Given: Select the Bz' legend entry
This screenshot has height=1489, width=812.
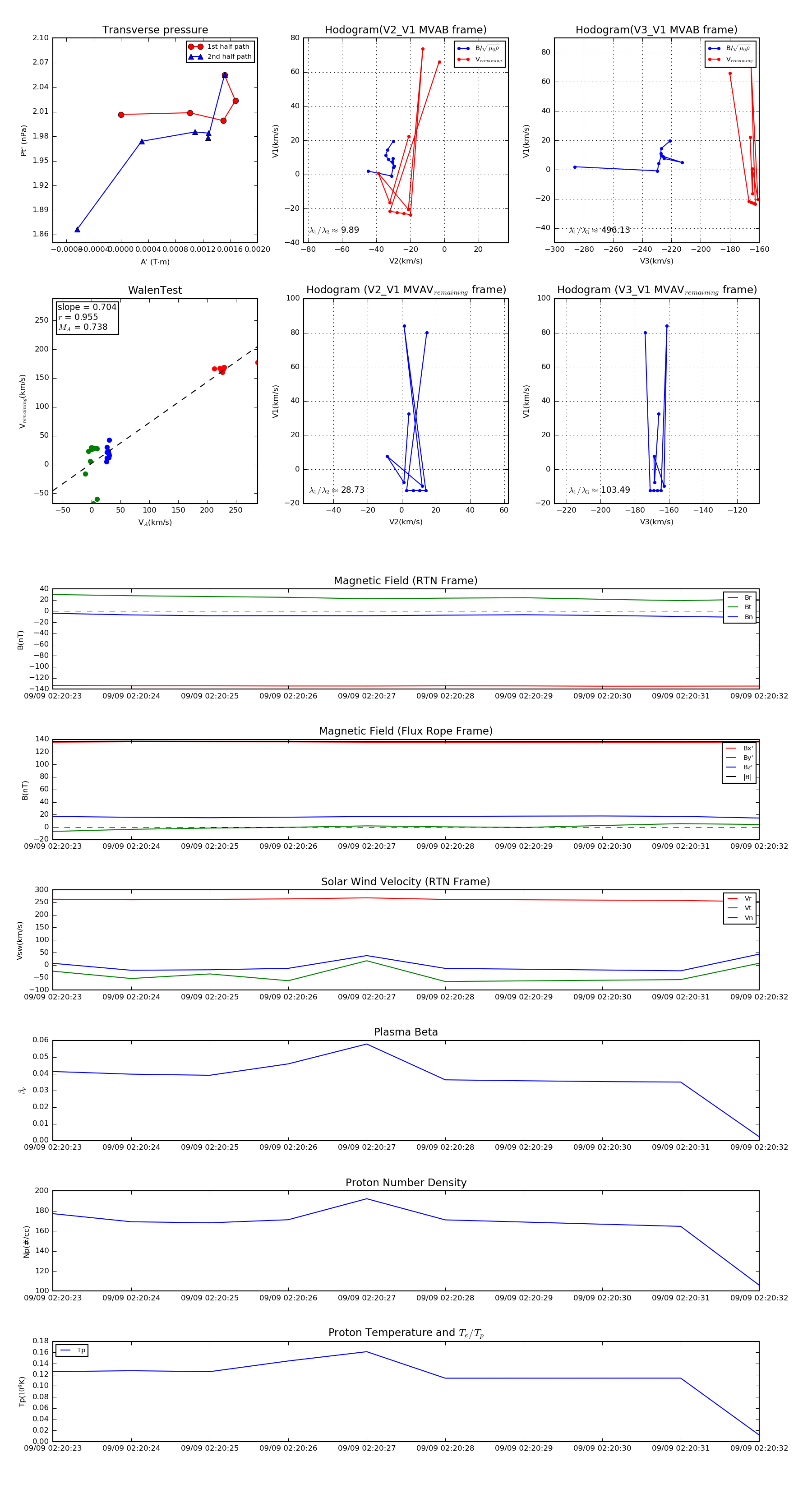Looking at the screenshot, I should (x=739, y=767).
